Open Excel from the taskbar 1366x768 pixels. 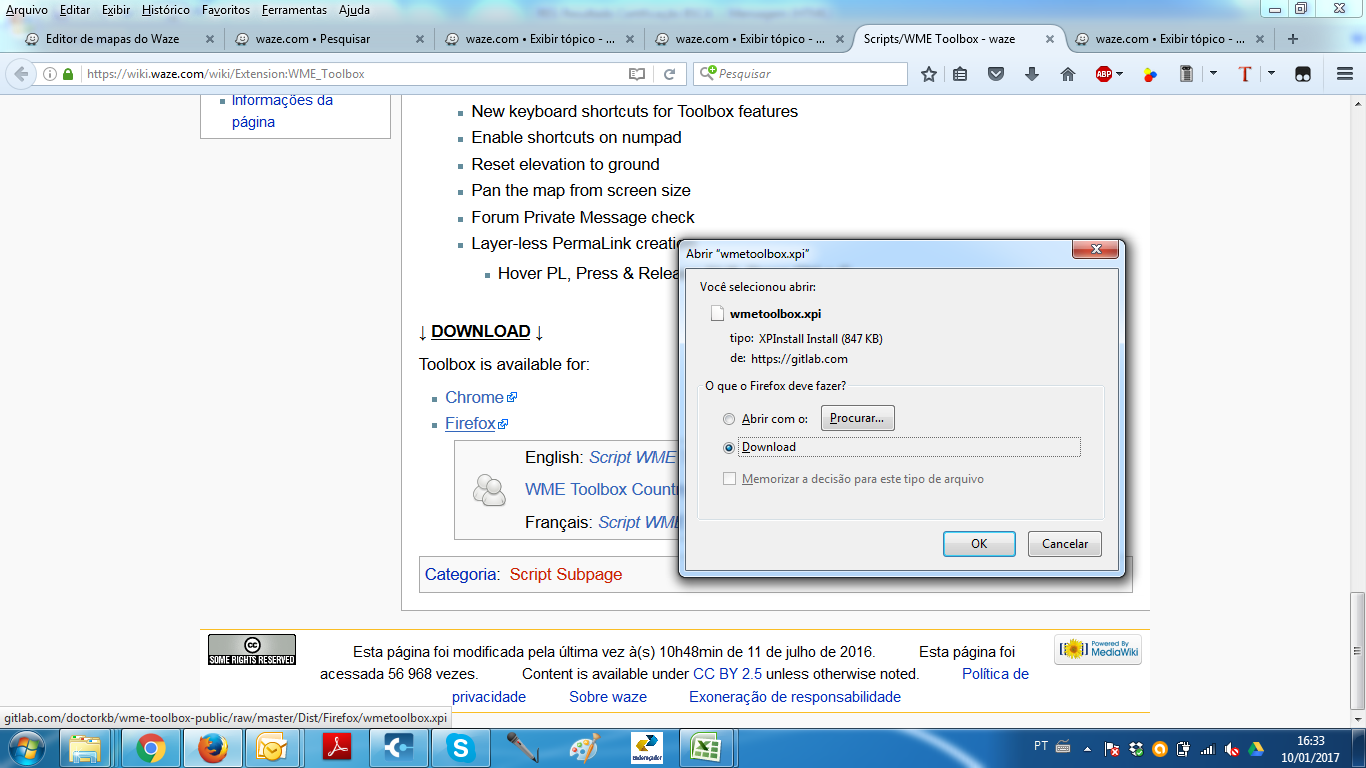pyautogui.click(x=707, y=748)
